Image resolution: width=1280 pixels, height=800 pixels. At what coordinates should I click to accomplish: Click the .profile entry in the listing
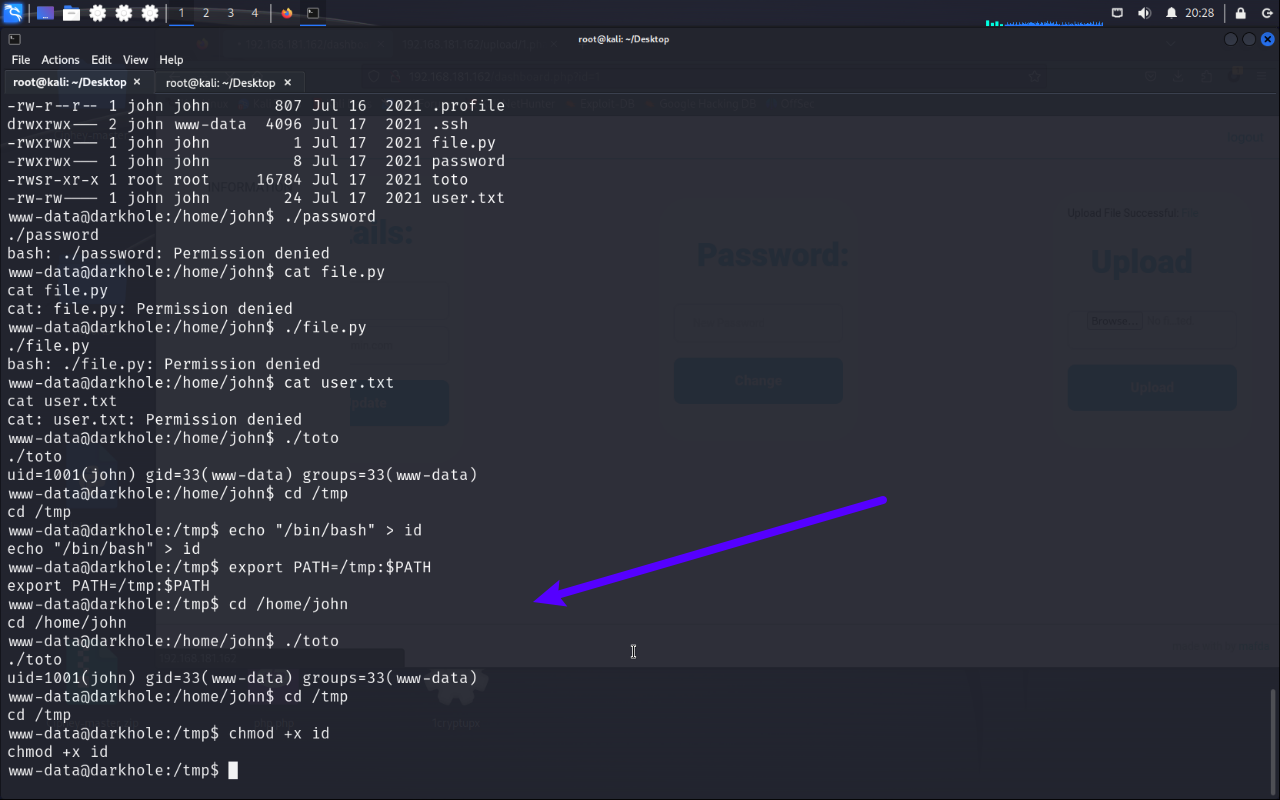[x=468, y=105]
